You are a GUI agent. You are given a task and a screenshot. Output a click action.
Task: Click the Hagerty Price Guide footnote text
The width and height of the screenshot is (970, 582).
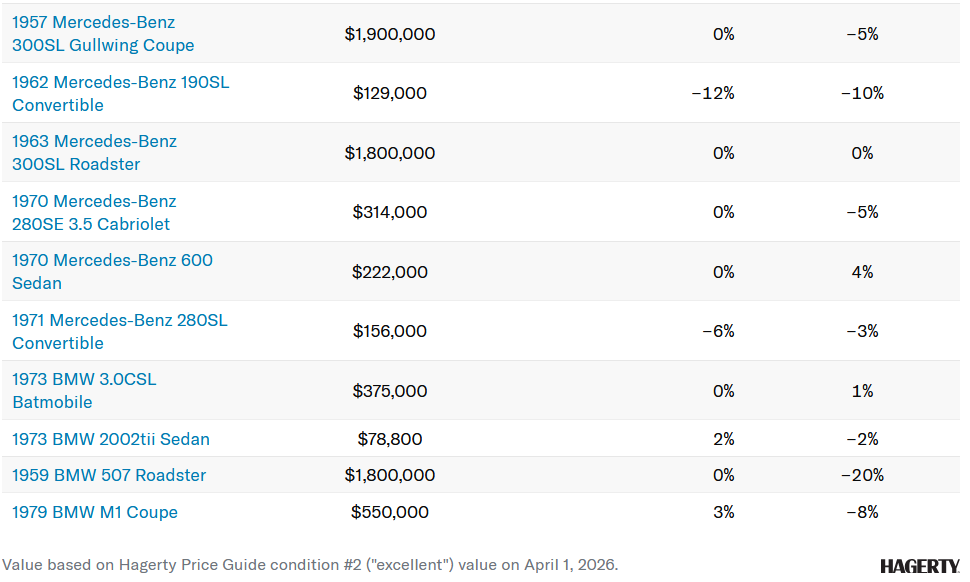310,564
